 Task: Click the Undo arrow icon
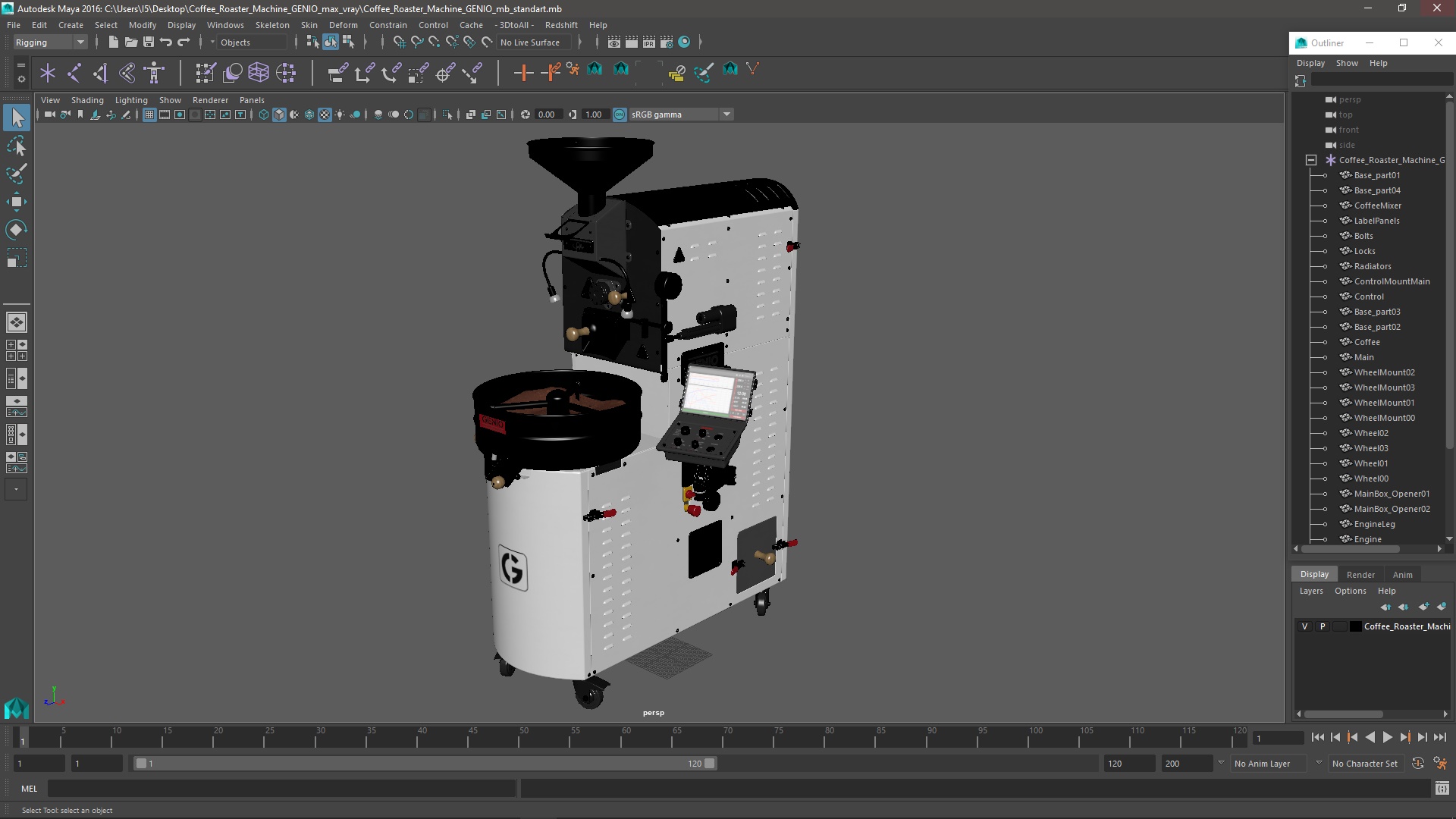[x=166, y=42]
